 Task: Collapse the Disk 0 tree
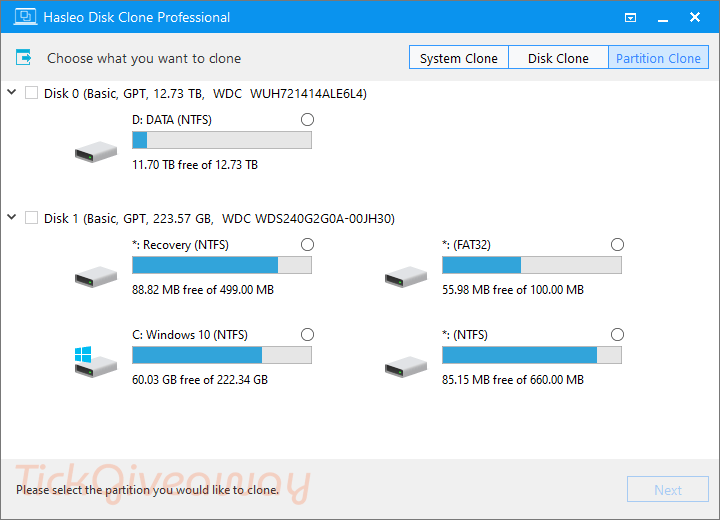12,92
